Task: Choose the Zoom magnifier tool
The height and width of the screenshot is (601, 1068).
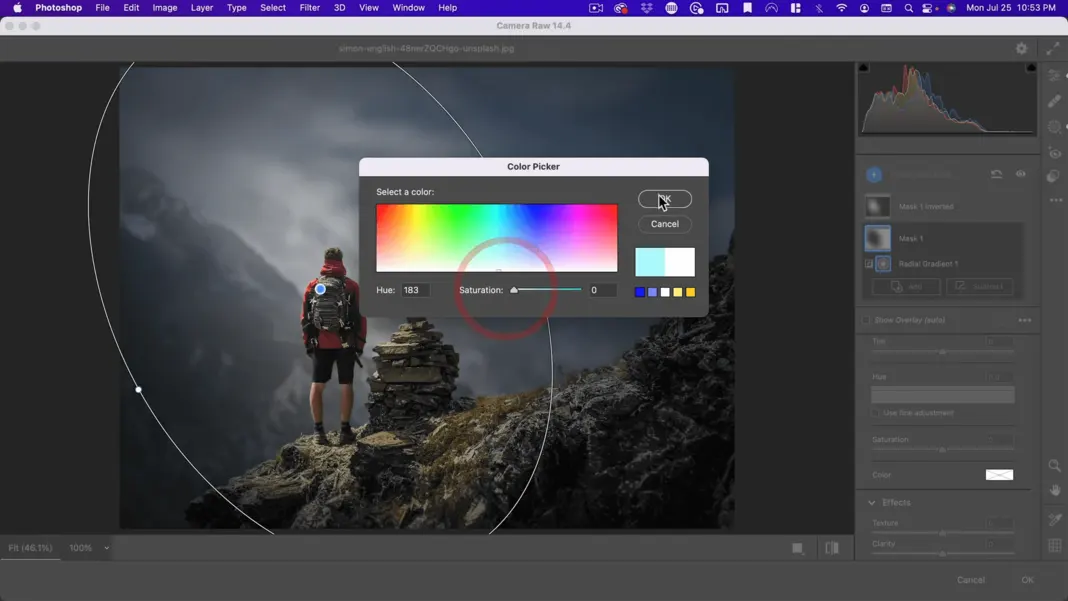Action: coord(1054,466)
